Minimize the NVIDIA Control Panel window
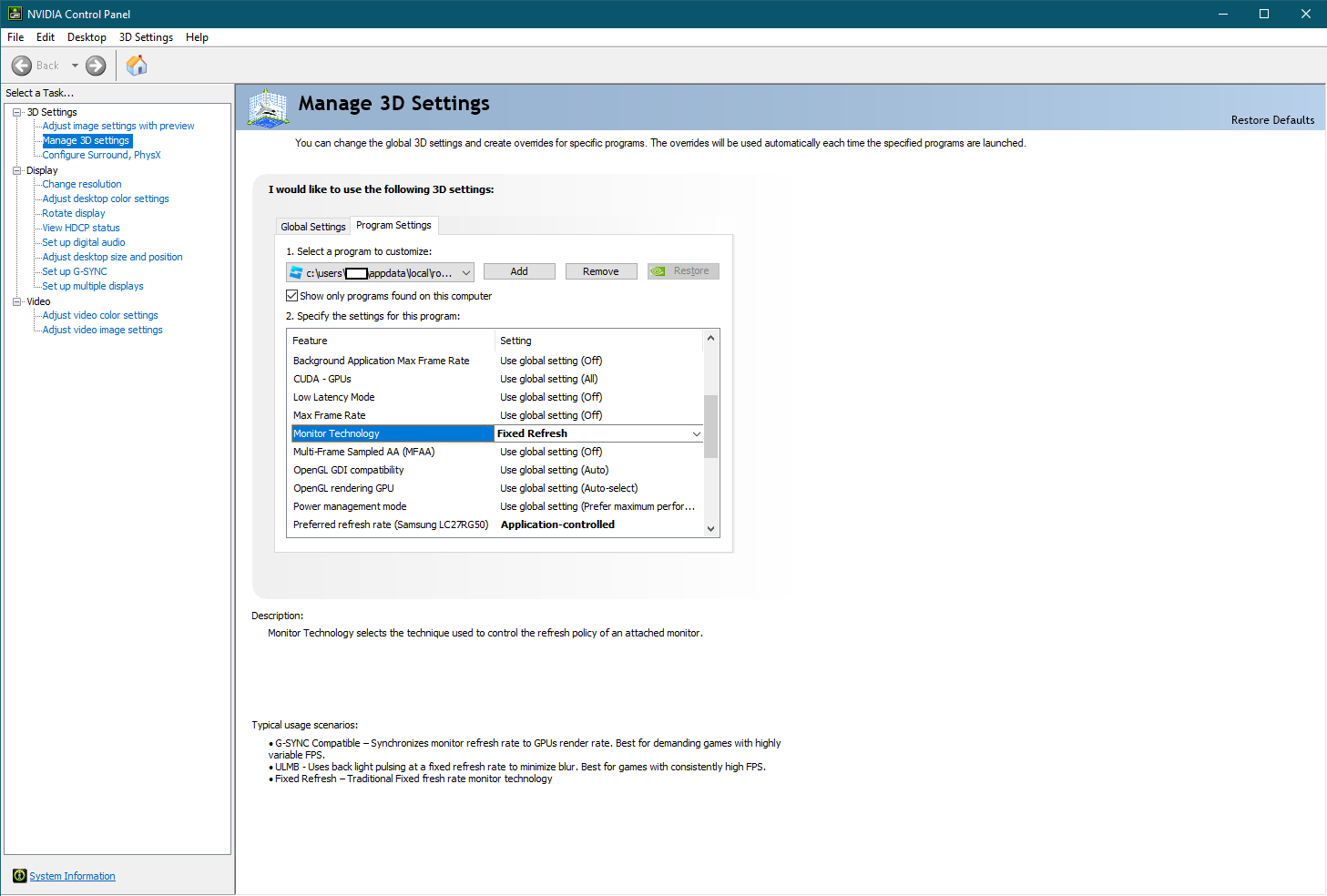This screenshot has height=896, width=1327. 1223,14
